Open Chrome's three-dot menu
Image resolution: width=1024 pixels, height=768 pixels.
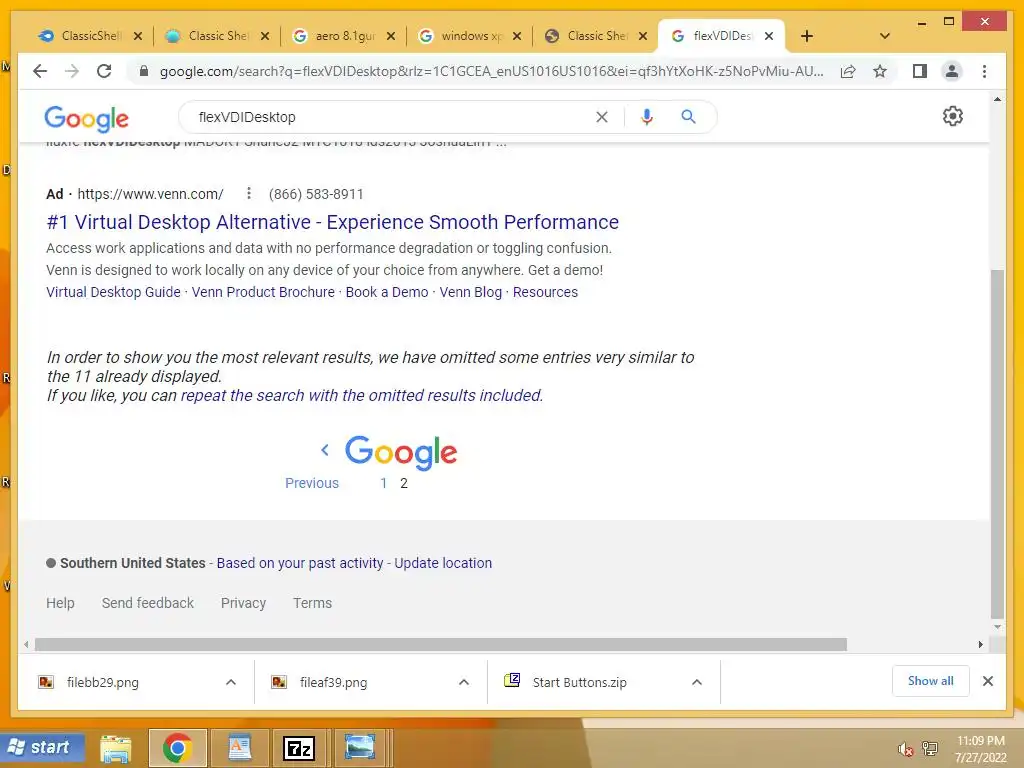(984, 71)
